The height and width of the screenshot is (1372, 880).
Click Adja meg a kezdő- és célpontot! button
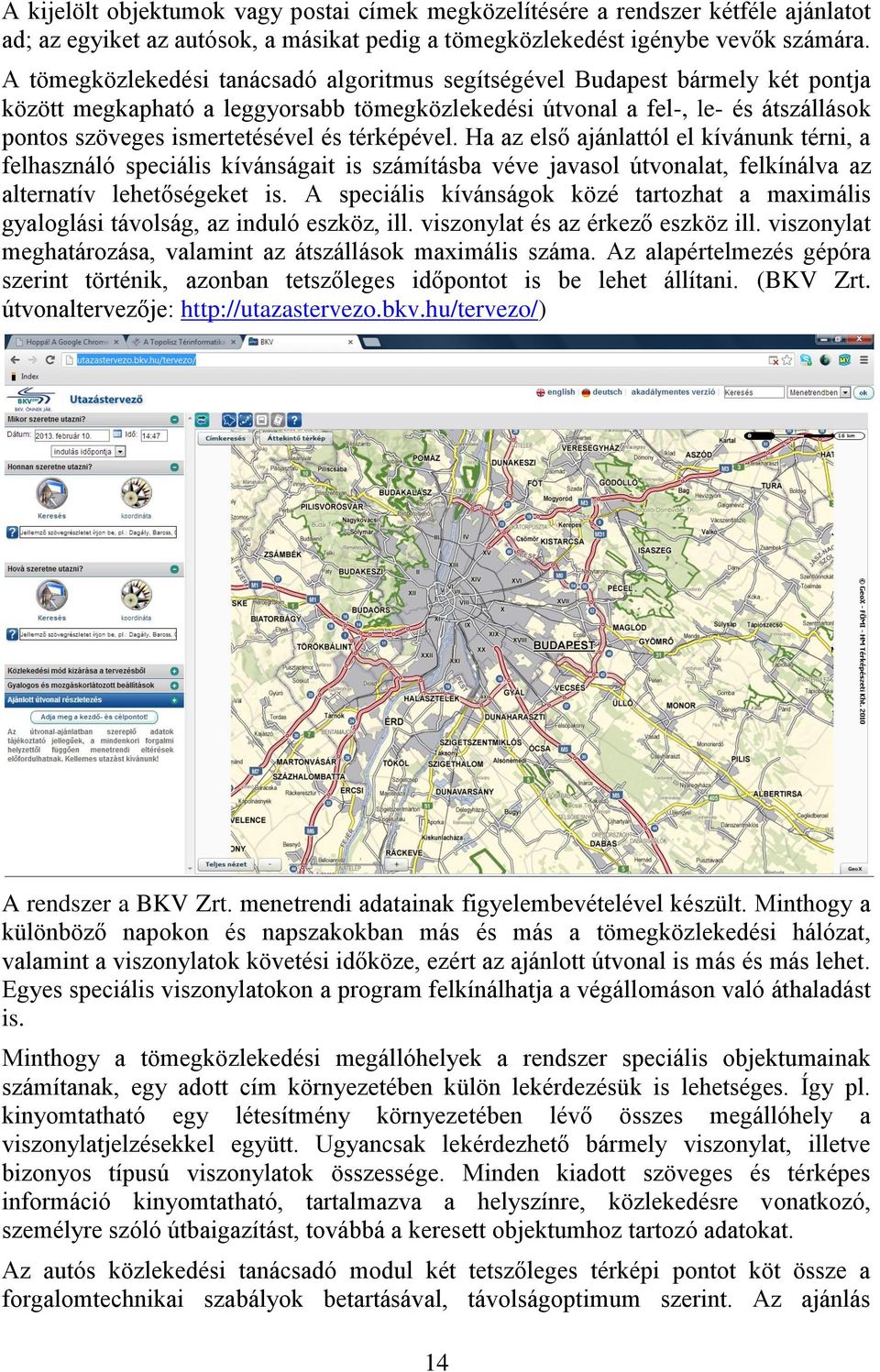click(x=94, y=717)
